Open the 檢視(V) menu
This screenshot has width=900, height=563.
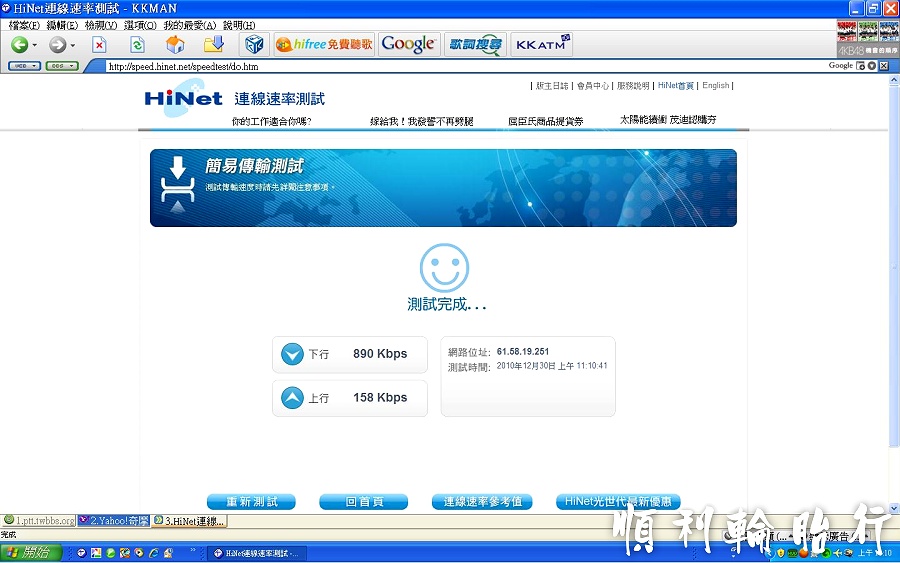point(101,25)
